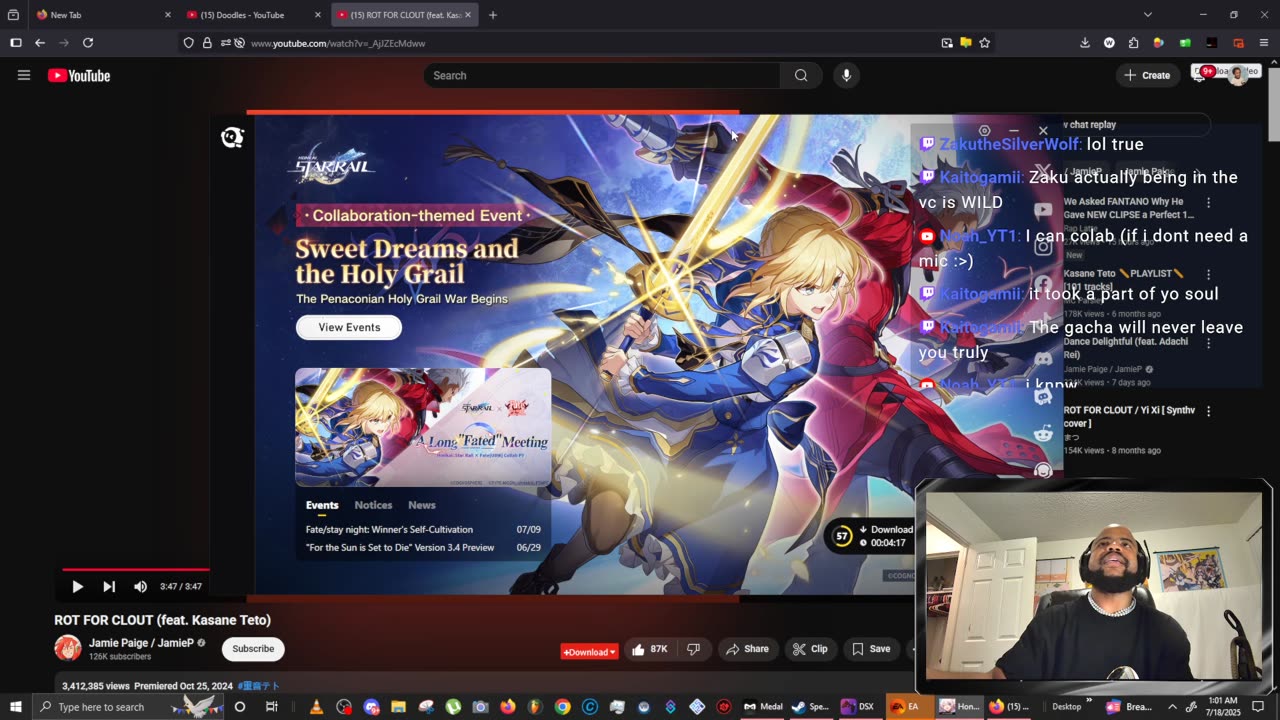Image resolution: width=1280 pixels, height=720 pixels.
Task: Show hidden system tray icons
Action: tap(1172, 707)
